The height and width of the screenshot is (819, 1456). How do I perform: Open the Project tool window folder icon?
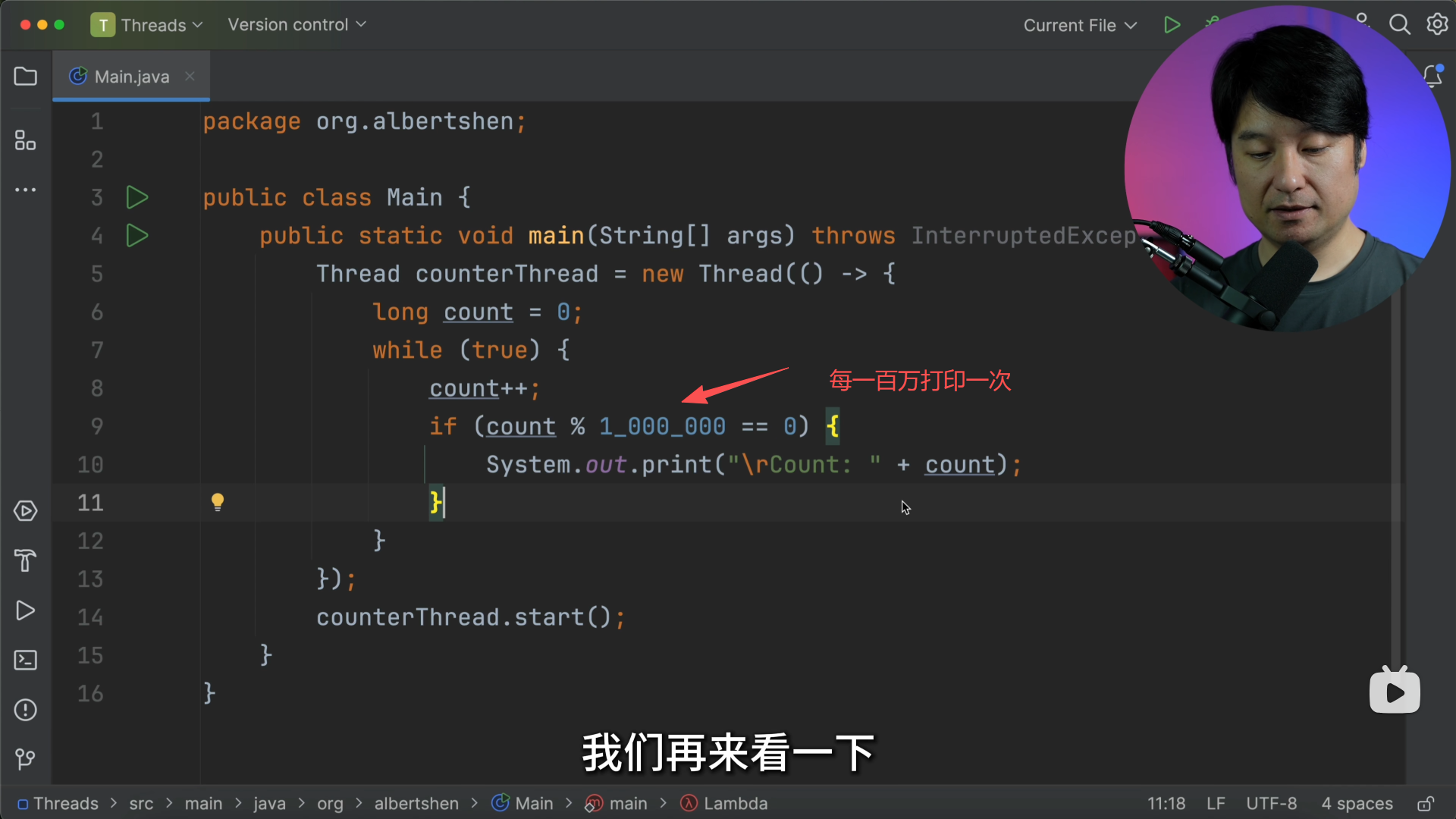click(x=25, y=77)
